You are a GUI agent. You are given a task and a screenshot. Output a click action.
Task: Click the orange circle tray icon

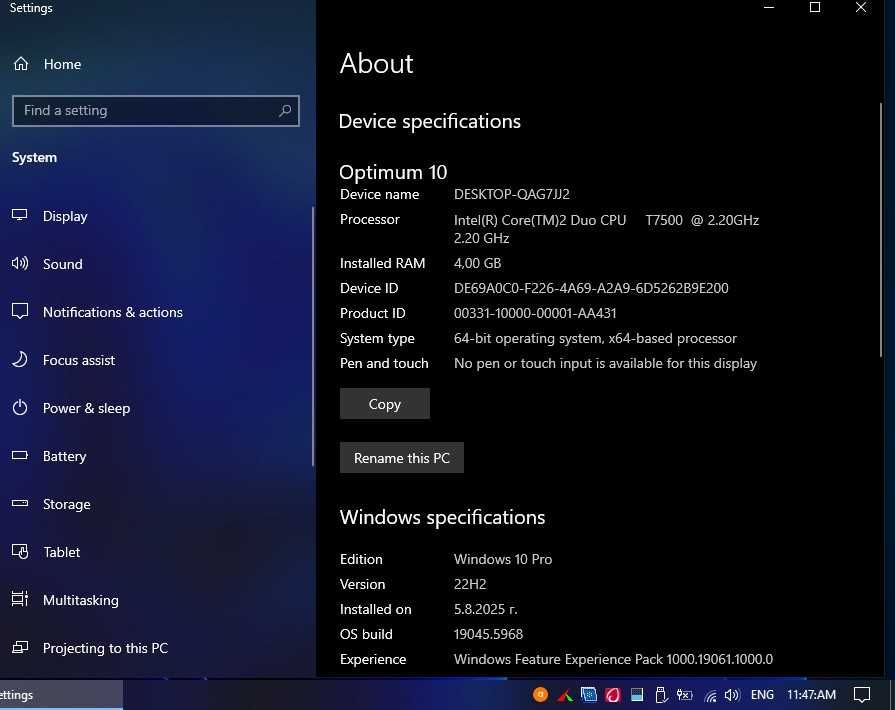click(540, 695)
